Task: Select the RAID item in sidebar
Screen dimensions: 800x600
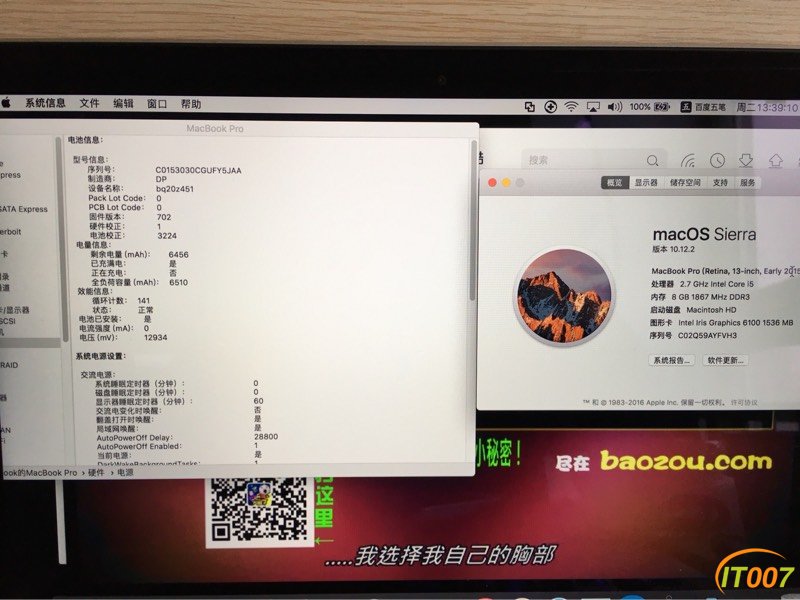Action: pos(9,365)
